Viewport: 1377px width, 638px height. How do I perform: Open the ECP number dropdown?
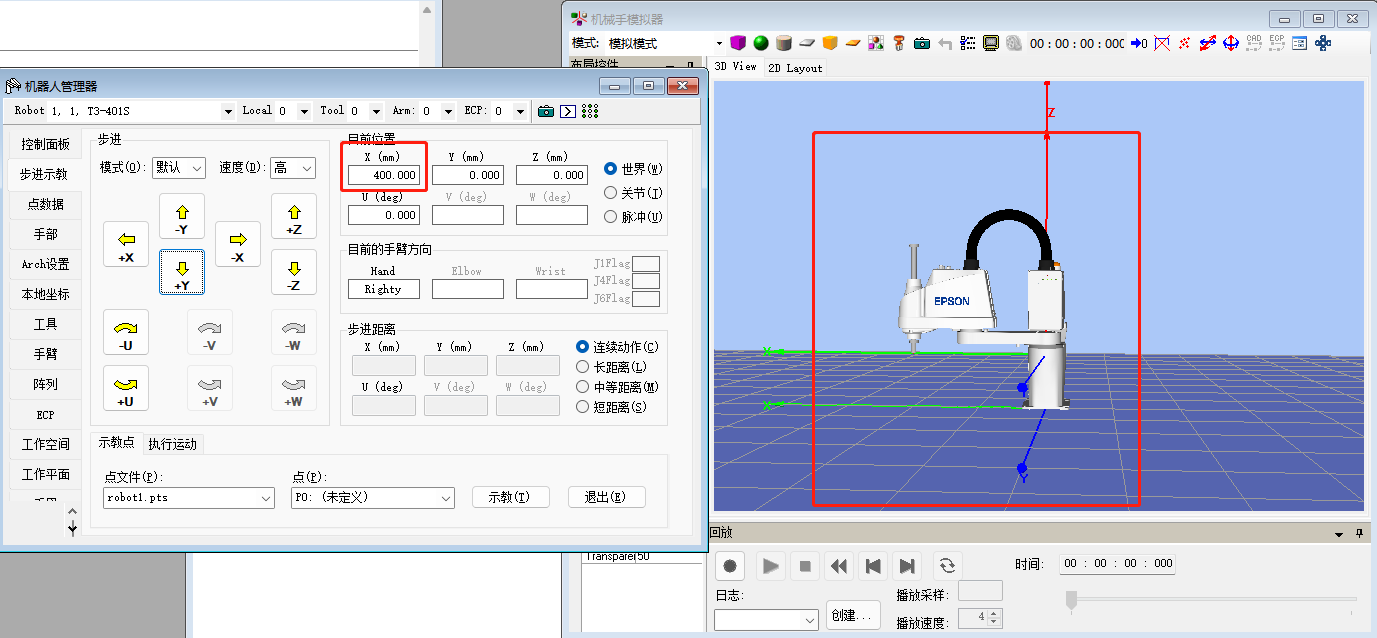[520, 111]
